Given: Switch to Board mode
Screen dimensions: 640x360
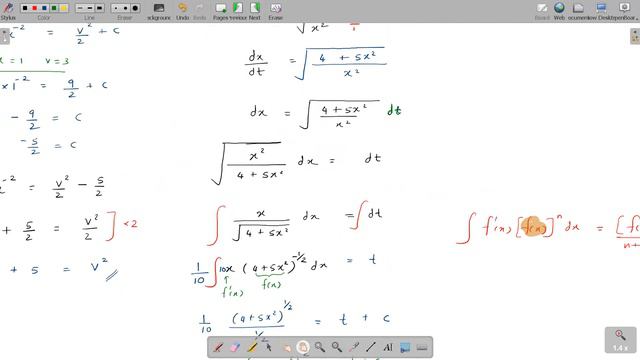Looking at the screenshot, I should [542, 11].
